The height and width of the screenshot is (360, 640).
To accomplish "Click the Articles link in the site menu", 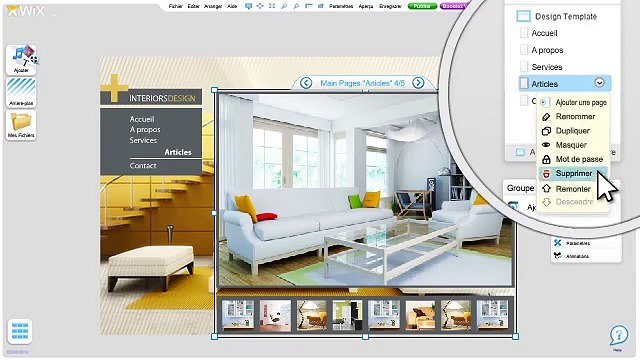I will coord(178,152).
